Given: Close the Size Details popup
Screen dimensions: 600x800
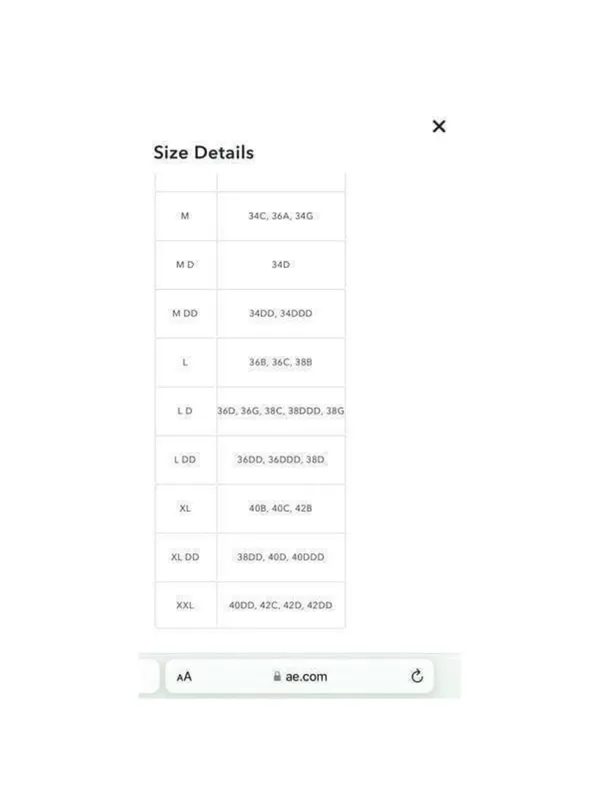Looking at the screenshot, I should pyautogui.click(x=439, y=126).
